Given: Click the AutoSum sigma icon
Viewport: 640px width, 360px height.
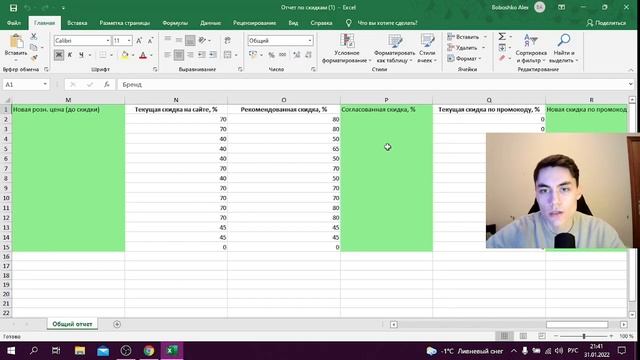Looking at the screenshot, I should pyautogui.click(x=502, y=37).
